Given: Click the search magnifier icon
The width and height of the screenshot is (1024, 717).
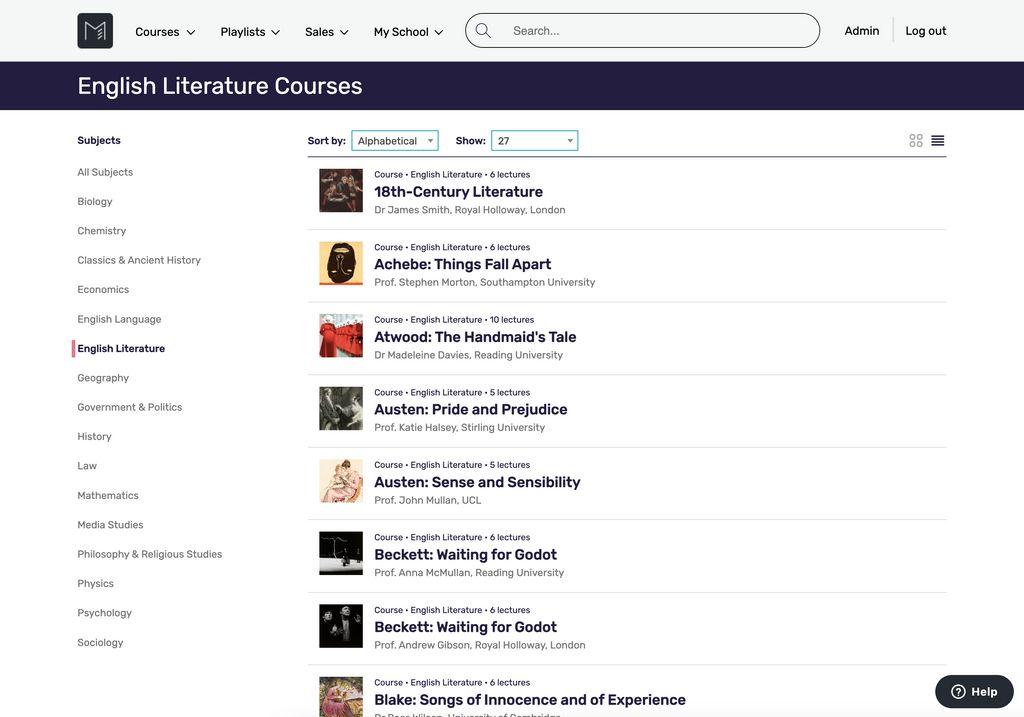Looking at the screenshot, I should pyautogui.click(x=483, y=31).
